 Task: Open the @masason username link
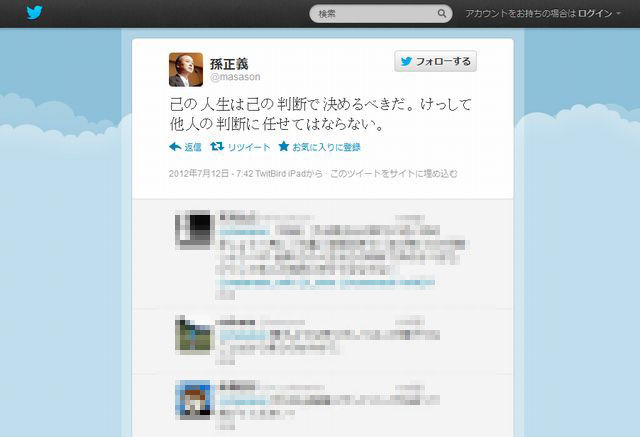[x=235, y=77]
